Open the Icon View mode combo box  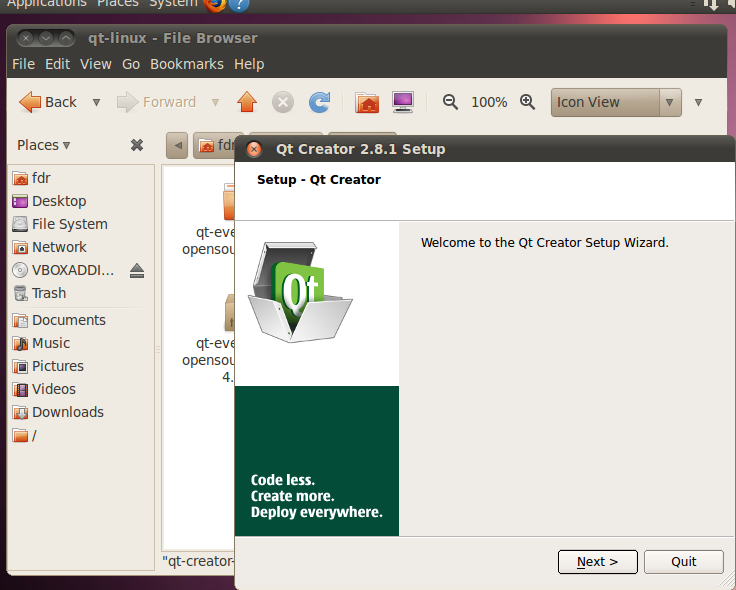coord(616,102)
